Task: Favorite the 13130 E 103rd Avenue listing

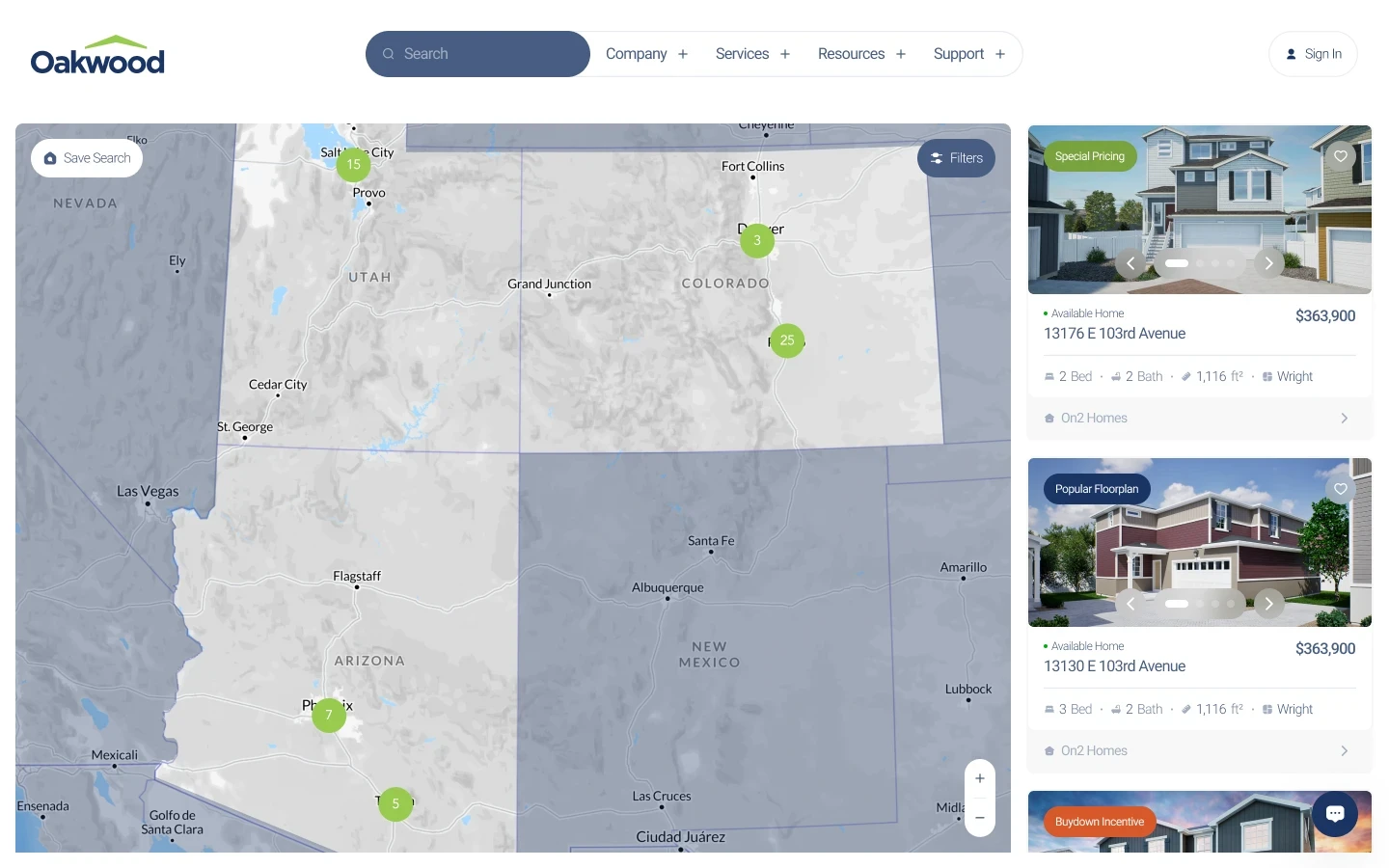Action: click(x=1341, y=489)
